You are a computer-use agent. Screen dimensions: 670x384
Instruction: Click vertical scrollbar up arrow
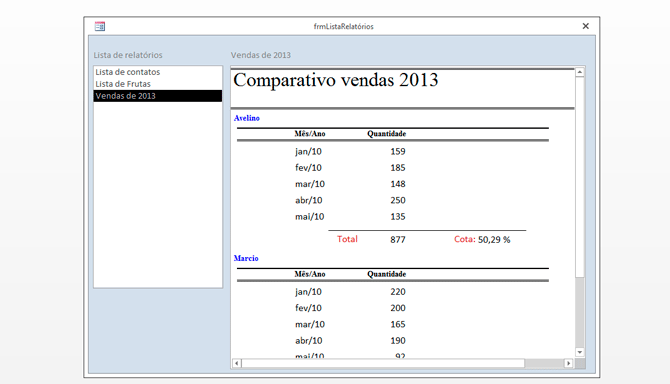coord(579,72)
